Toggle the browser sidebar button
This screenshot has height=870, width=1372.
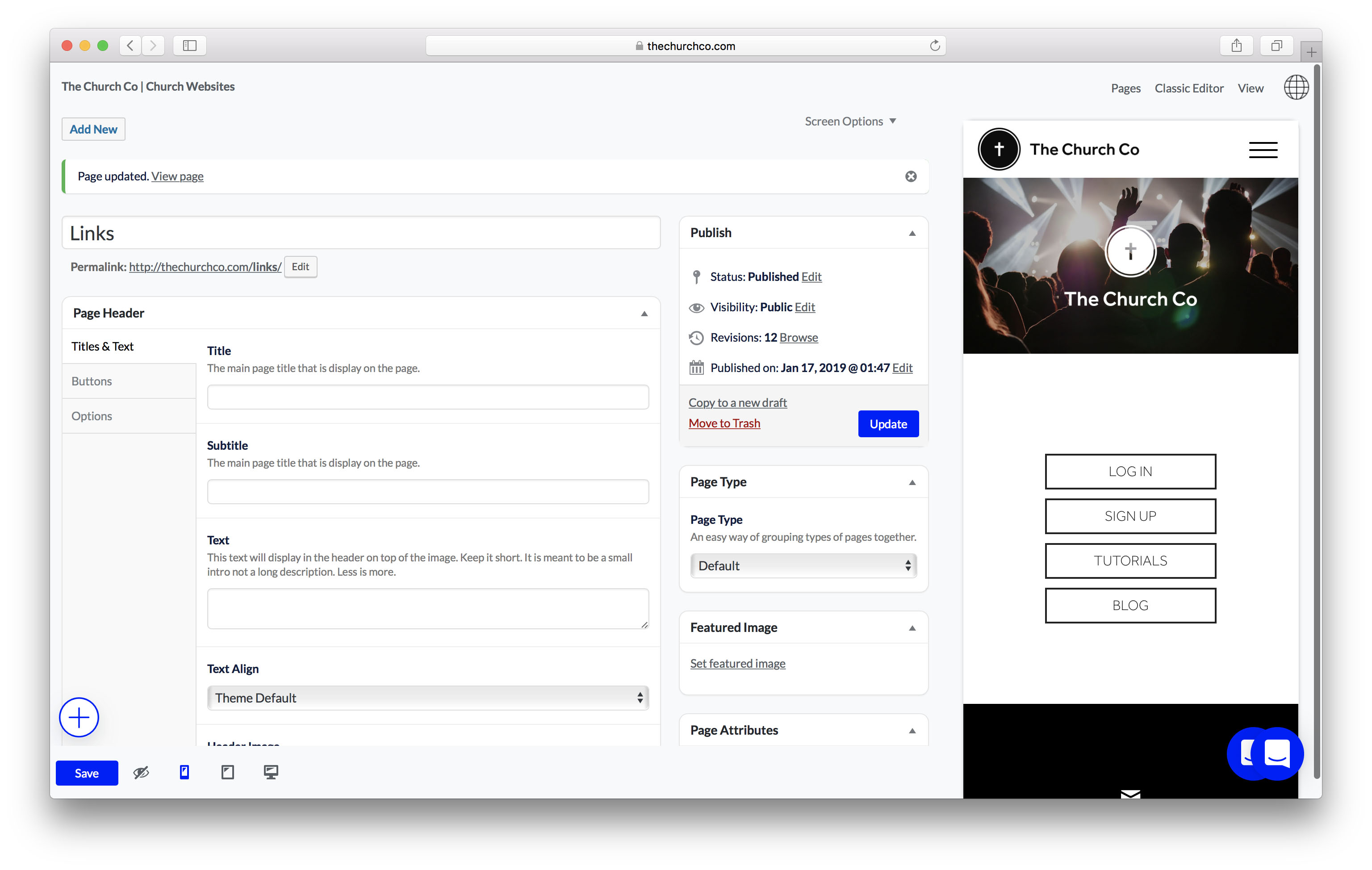[x=190, y=46]
